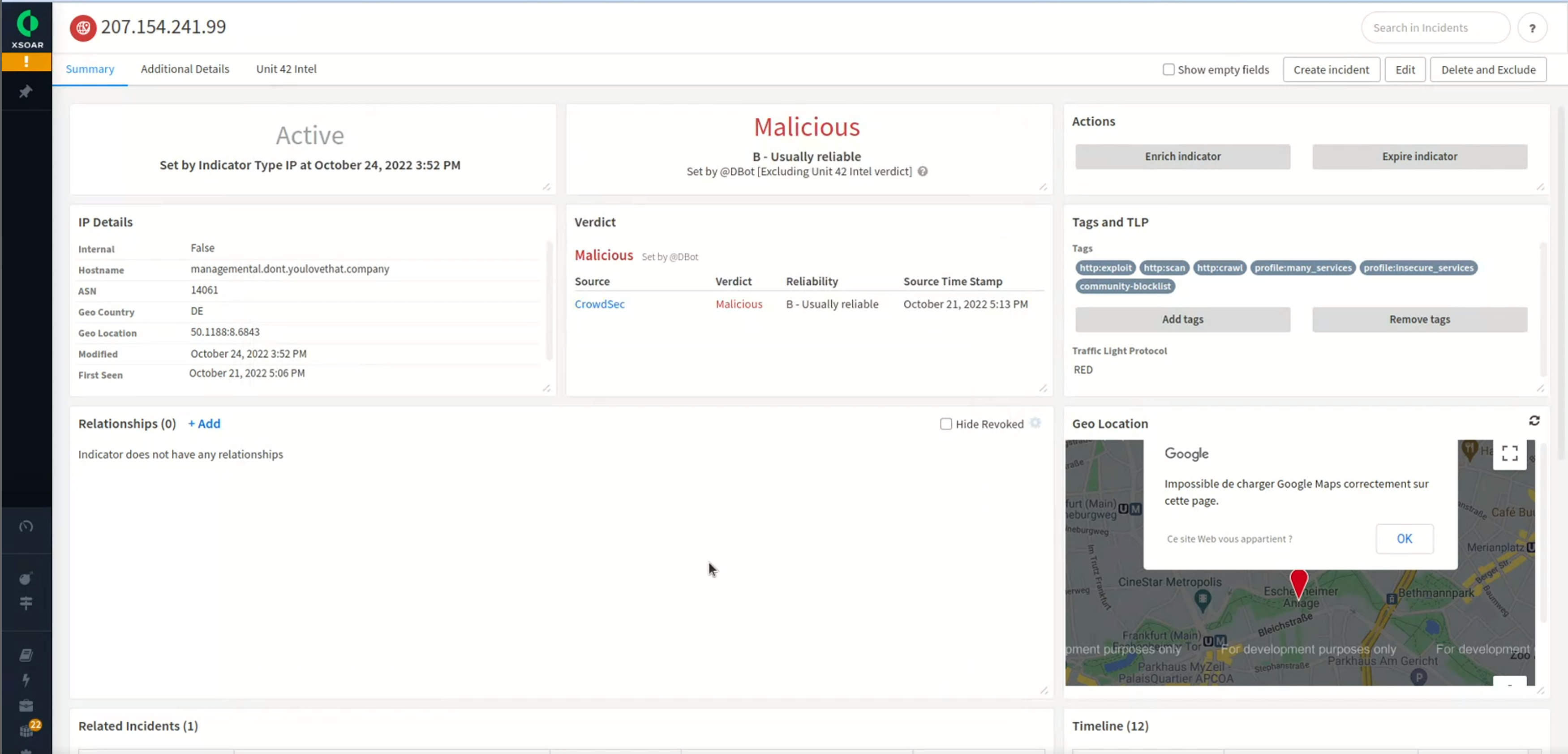Image resolution: width=1568 pixels, height=754 pixels.
Task: Select the incidents bomb icon in sidebar
Action: (x=26, y=578)
